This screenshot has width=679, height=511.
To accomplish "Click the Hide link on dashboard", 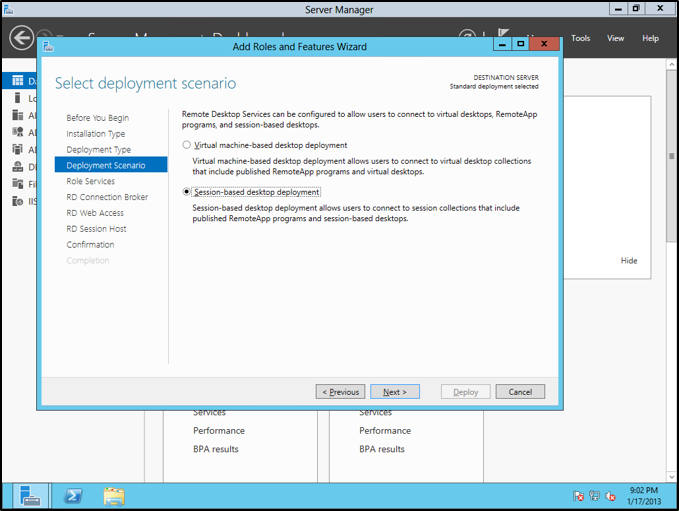I will click(629, 261).
